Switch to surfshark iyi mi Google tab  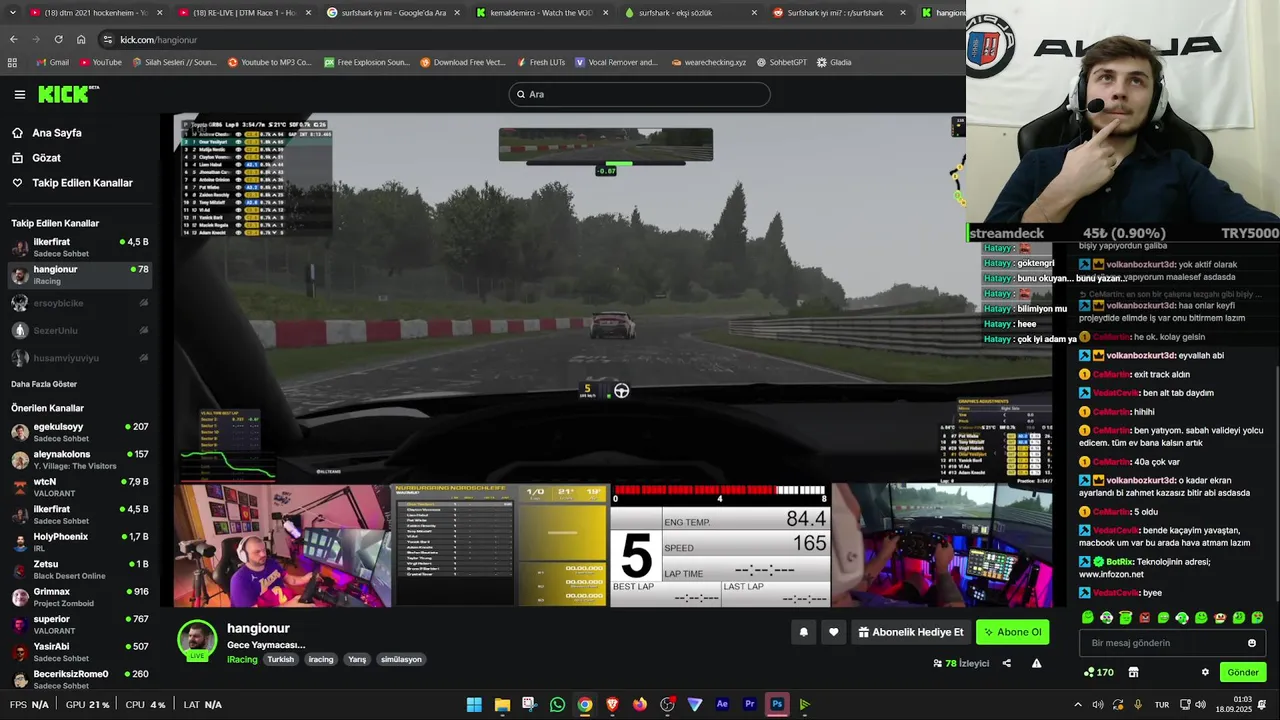coord(393,13)
